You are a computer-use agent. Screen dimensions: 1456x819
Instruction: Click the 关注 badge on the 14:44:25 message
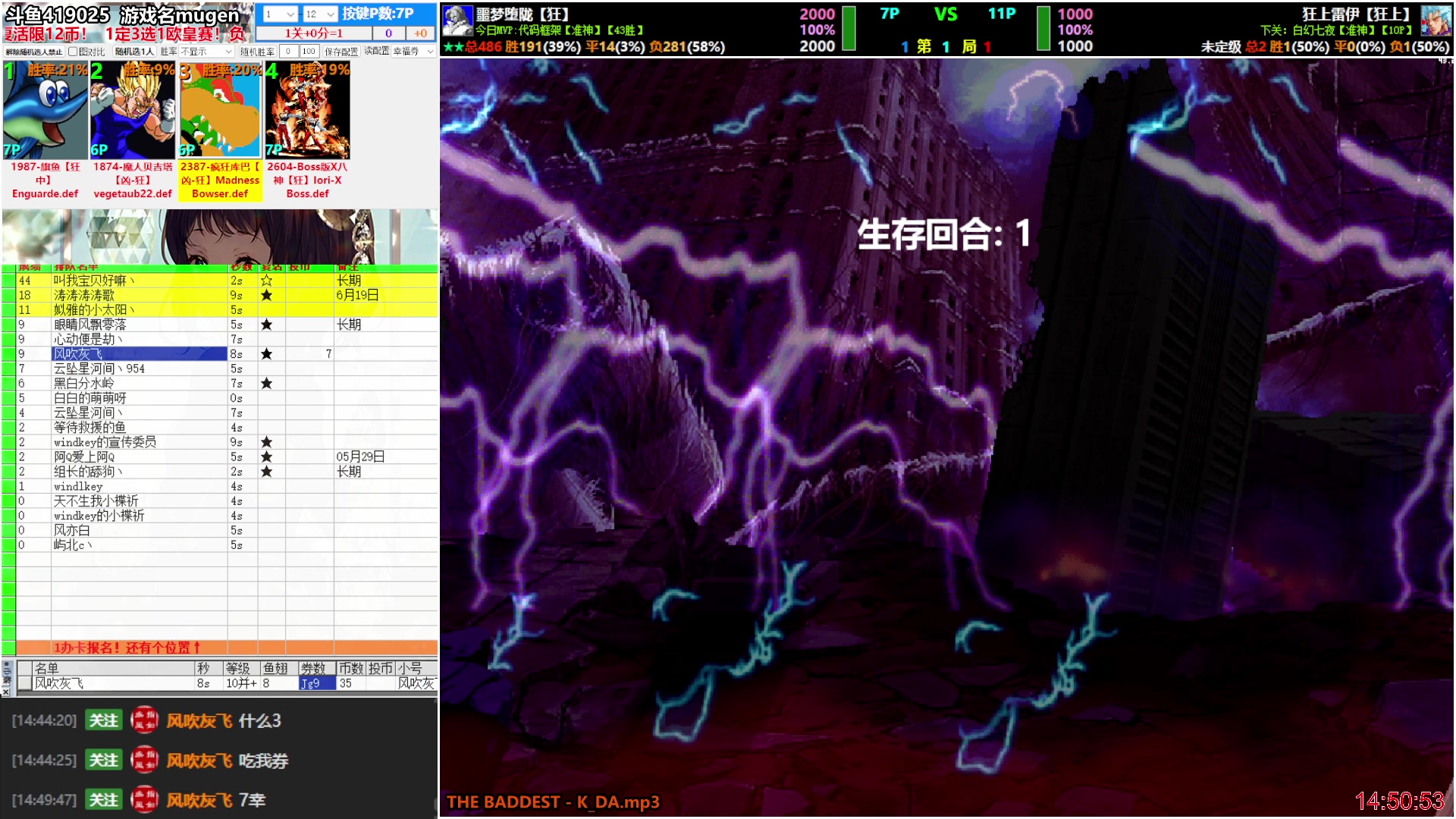click(x=103, y=761)
